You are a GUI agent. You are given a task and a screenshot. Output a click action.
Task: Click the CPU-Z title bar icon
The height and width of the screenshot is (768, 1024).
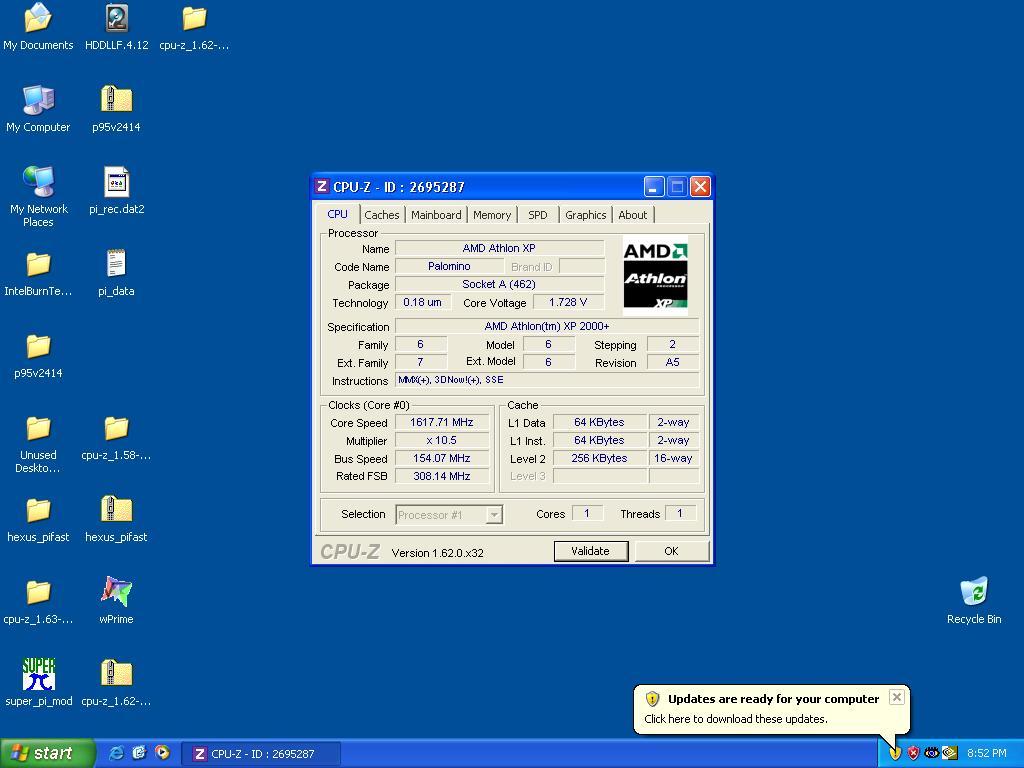tap(321, 186)
